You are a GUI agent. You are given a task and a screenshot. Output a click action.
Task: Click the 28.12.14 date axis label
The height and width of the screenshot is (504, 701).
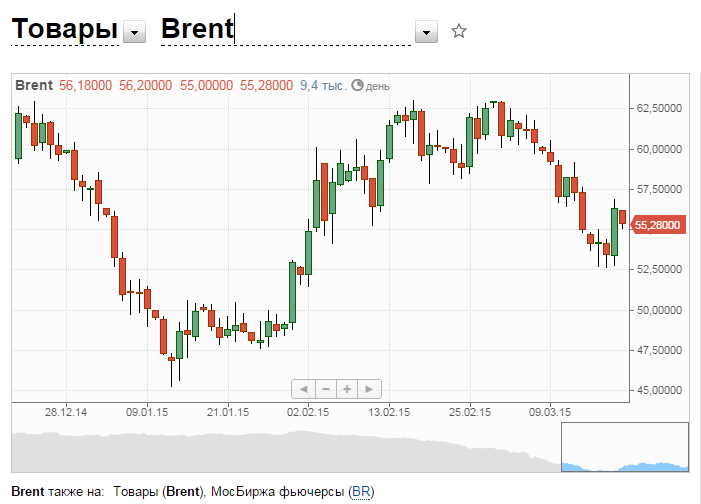[x=66, y=412]
